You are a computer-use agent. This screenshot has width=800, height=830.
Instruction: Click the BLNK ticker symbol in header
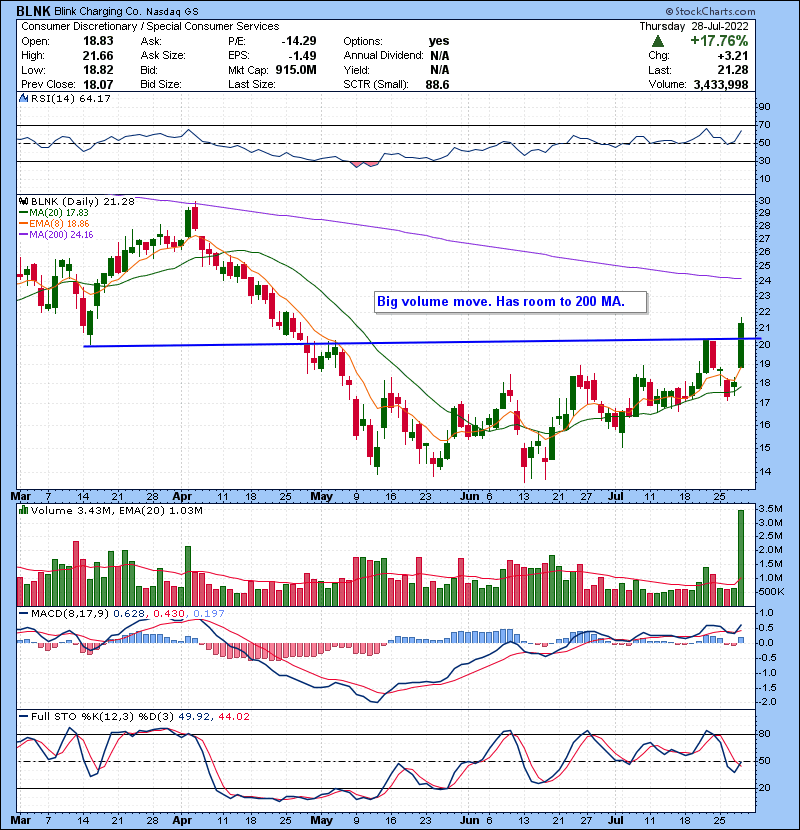pyautogui.click(x=33, y=11)
